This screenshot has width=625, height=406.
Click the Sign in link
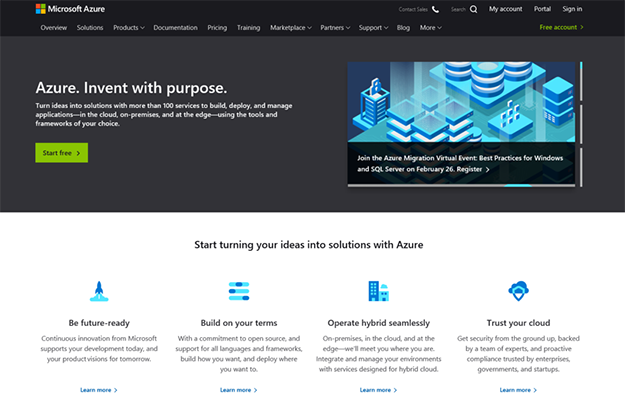(572, 9)
